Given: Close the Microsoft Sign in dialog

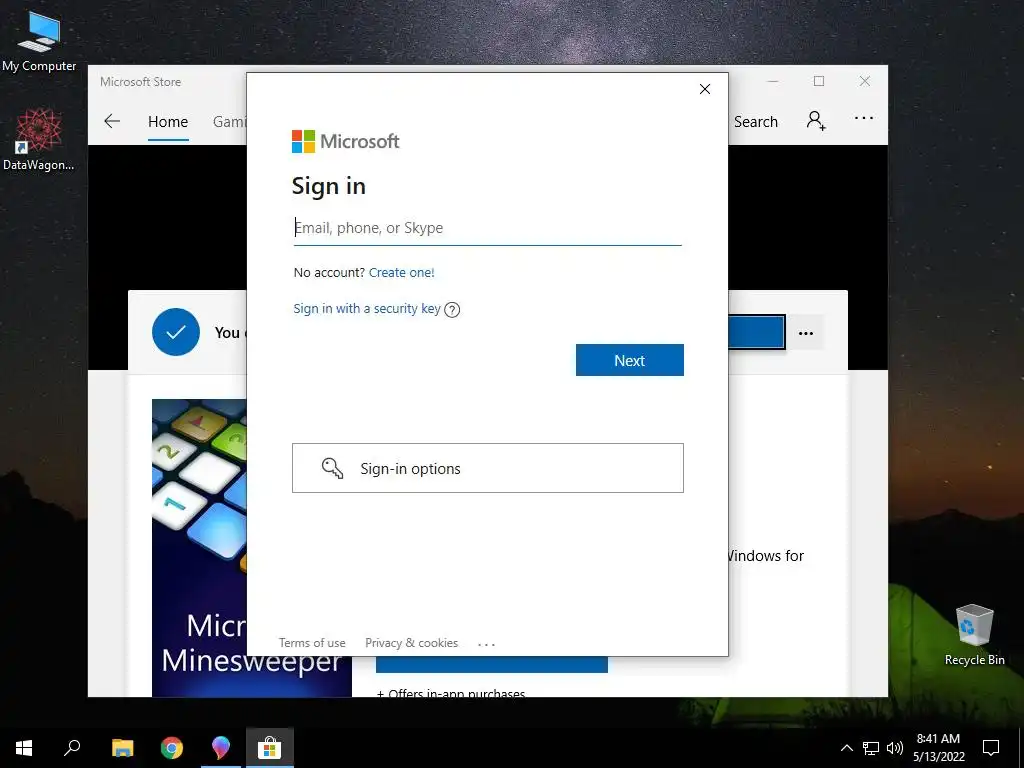Looking at the screenshot, I should [705, 89].
